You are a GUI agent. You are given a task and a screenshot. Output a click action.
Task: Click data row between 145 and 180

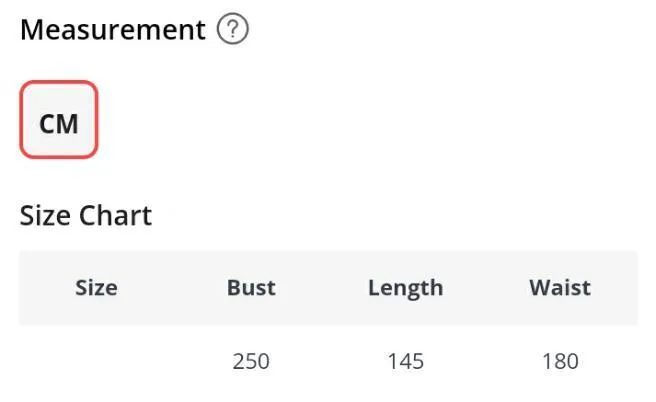click(483, 361)
